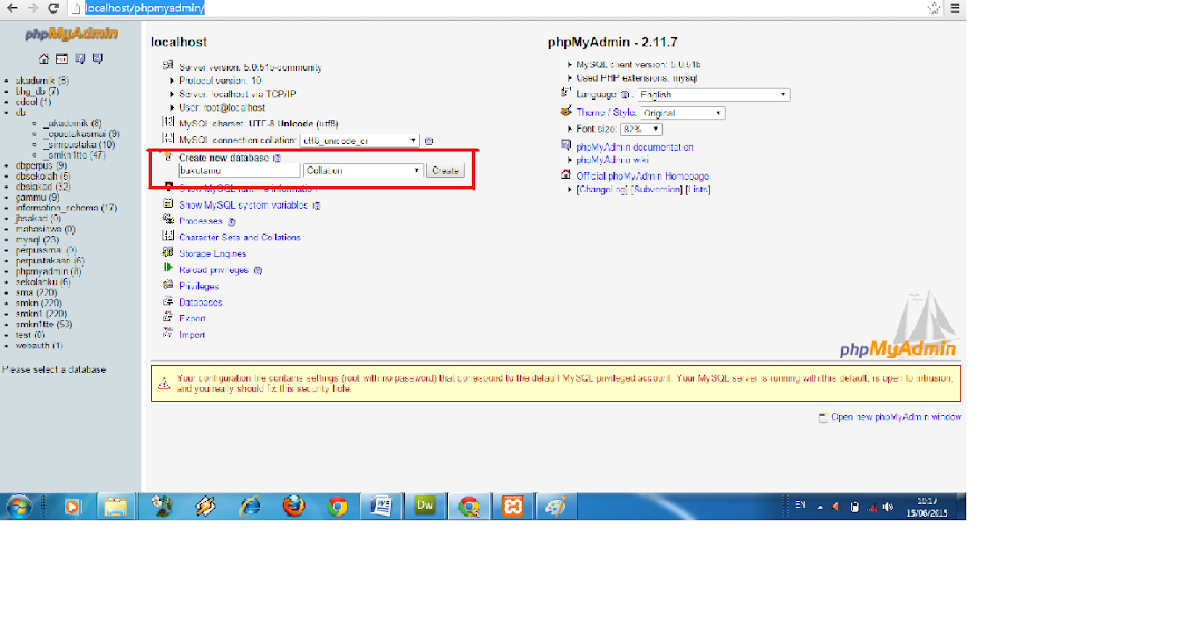Select the webauth database in sidebar
The height and width of the screenshot is (630, 1200).
[x=40, y=346]
